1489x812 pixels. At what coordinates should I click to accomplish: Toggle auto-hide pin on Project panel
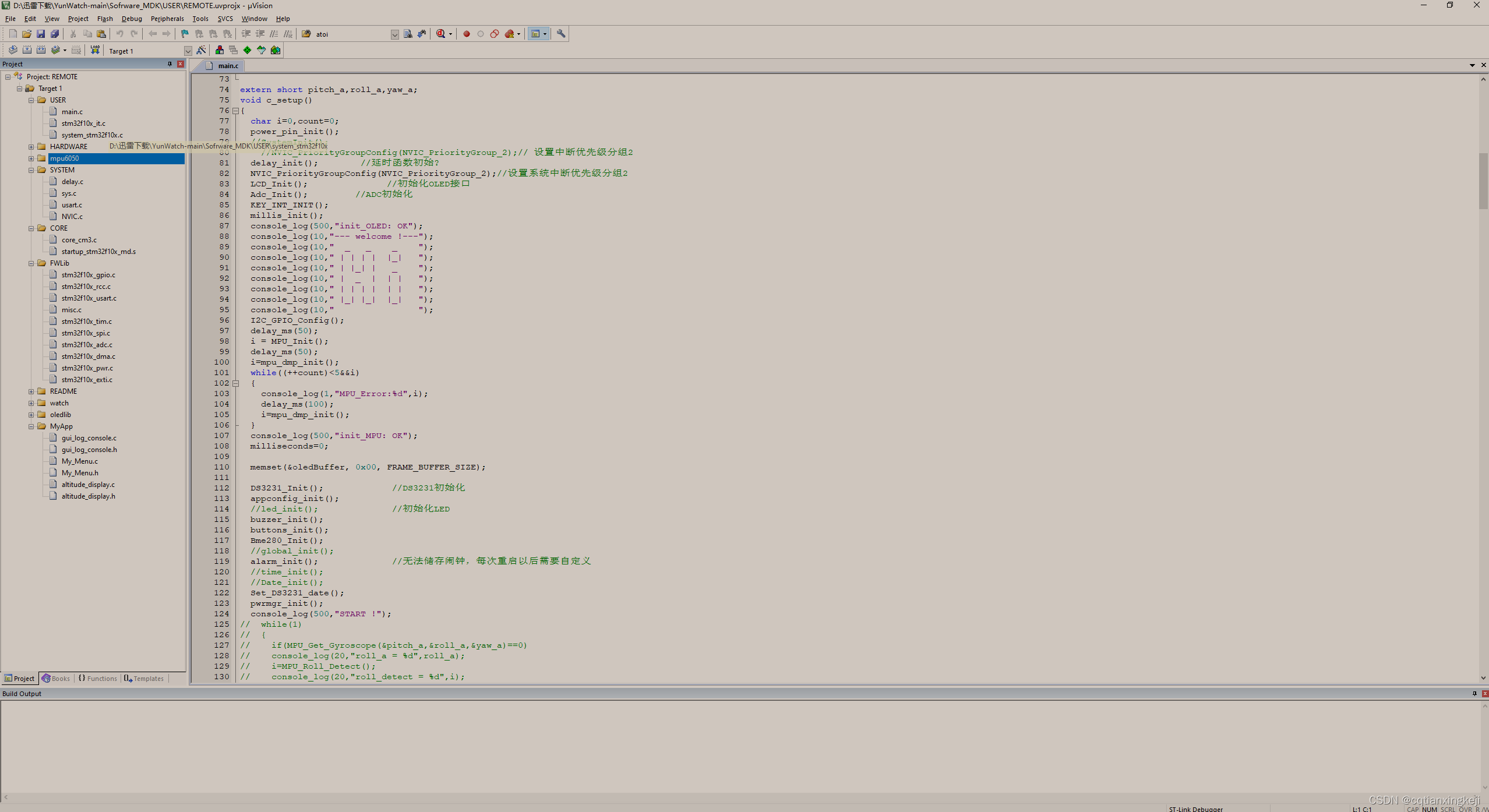coord(170,64)
